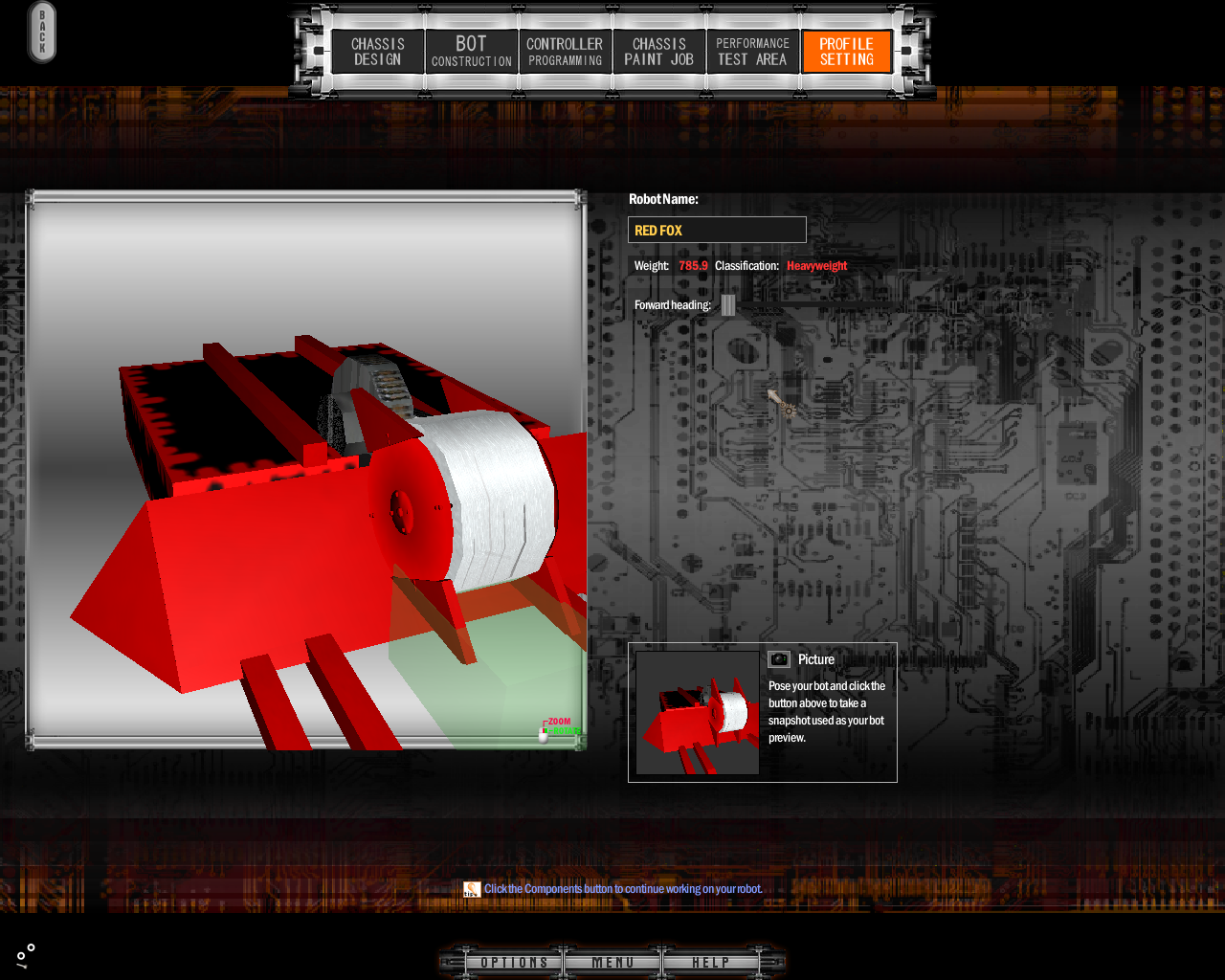
Task: Open the Chassis Design tab
Action: tap(377, 52)
